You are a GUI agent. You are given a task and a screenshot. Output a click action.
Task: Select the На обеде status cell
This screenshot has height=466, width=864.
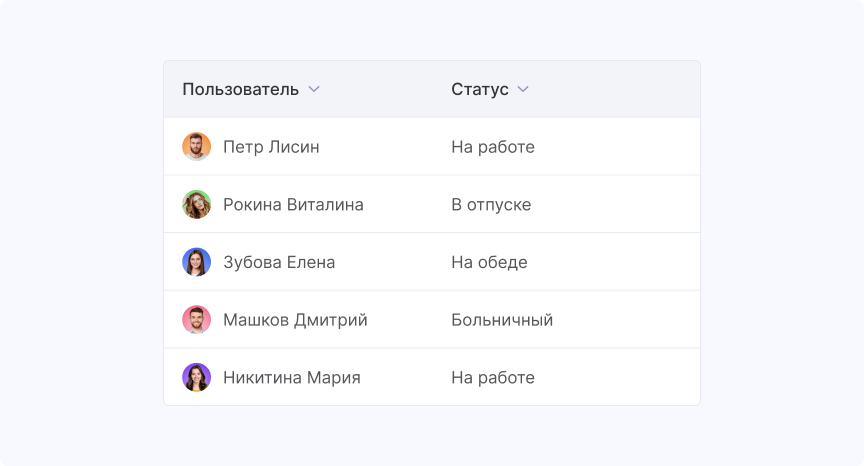tap(488, 263)
